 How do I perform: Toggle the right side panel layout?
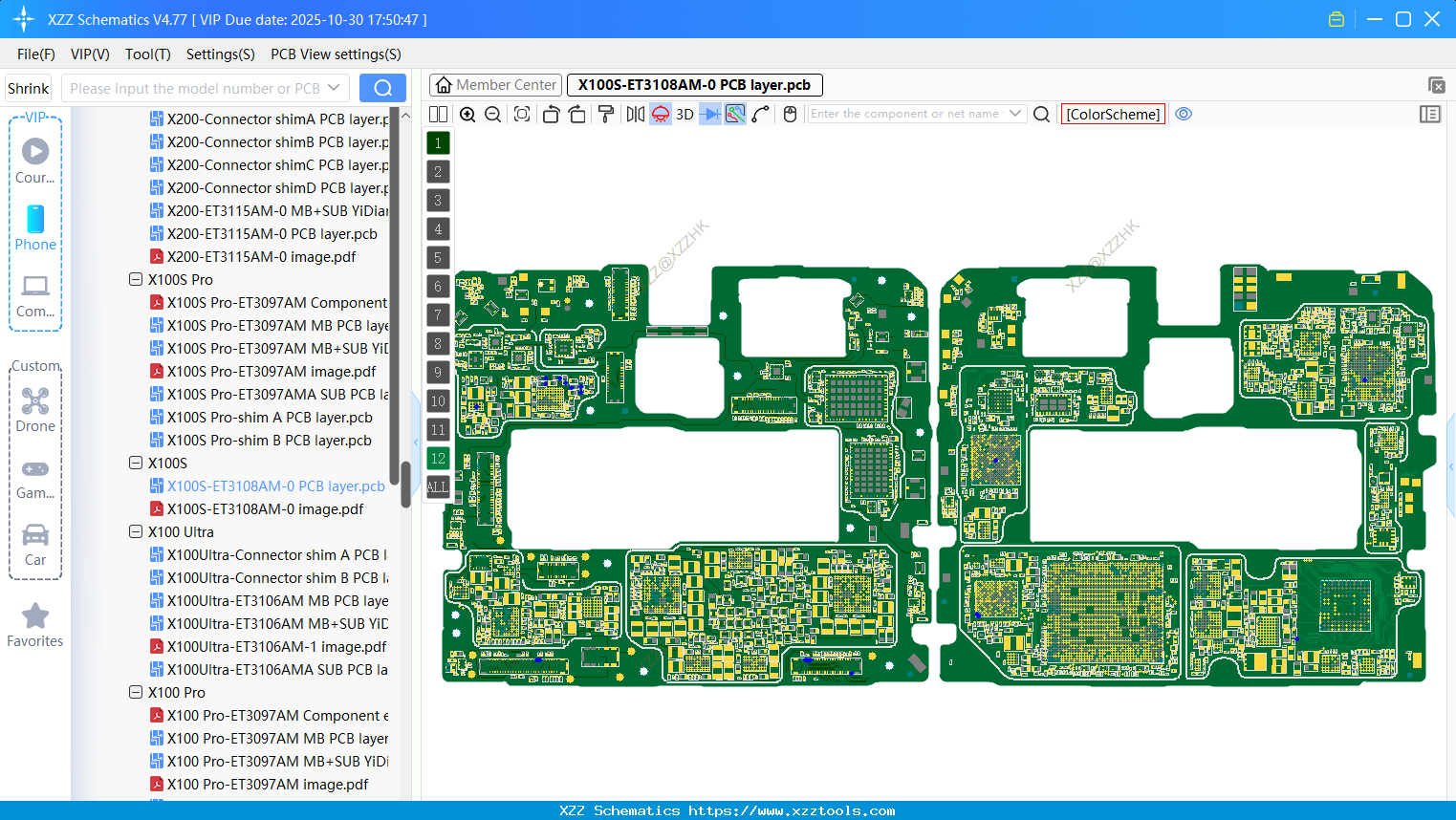1430,114
